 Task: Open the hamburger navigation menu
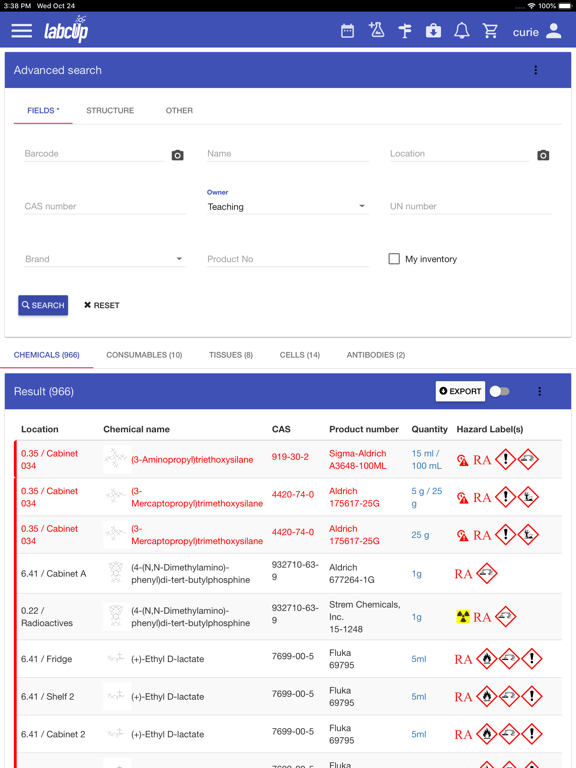coord(22,31)
